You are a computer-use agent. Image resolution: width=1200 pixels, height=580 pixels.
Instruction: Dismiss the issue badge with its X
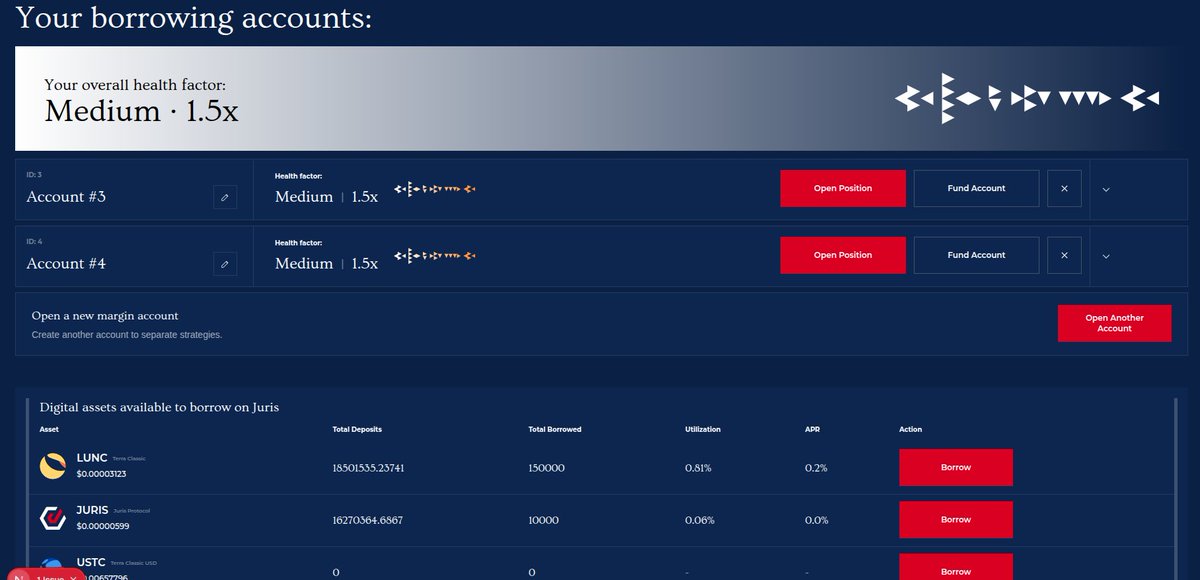(x=73, y=578)
